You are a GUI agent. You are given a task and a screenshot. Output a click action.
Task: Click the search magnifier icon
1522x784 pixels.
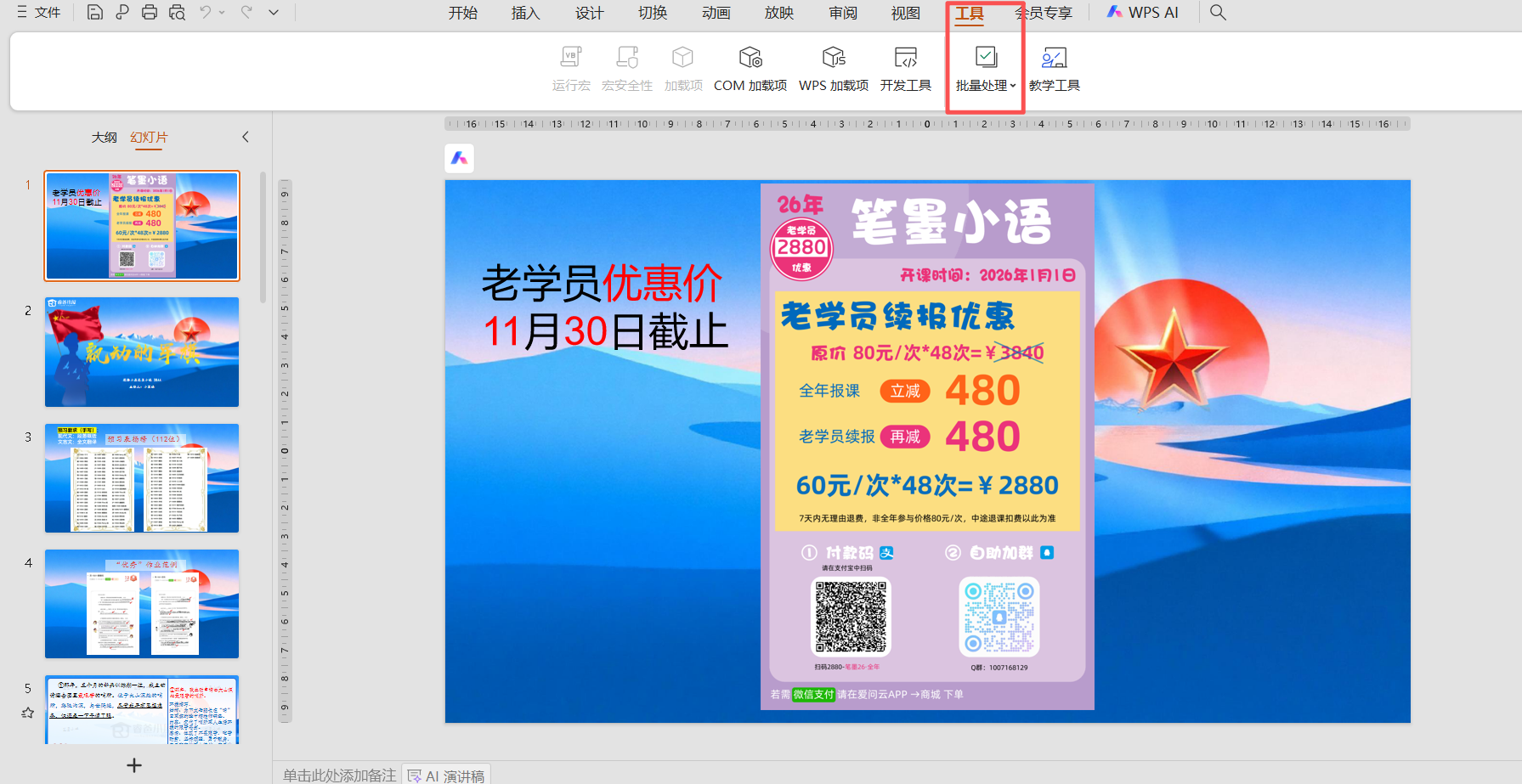[1218, 13]
